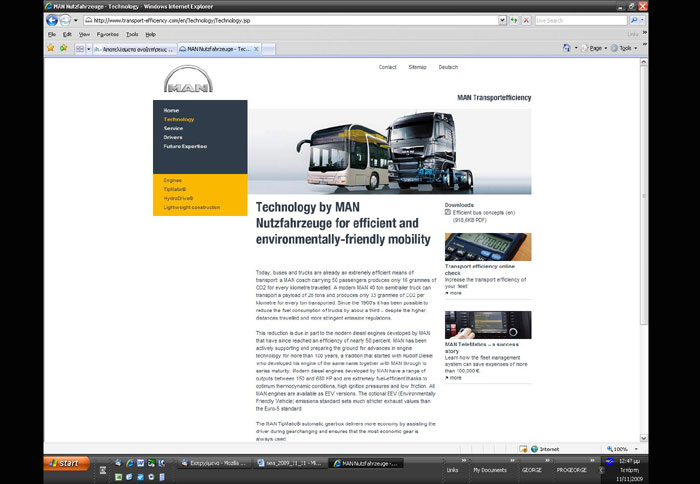The height and width of the screenshot is (484, 700).
Task: Click the Add to Favorites star icon
Action: pyautogui.click(x=63, y=48)
